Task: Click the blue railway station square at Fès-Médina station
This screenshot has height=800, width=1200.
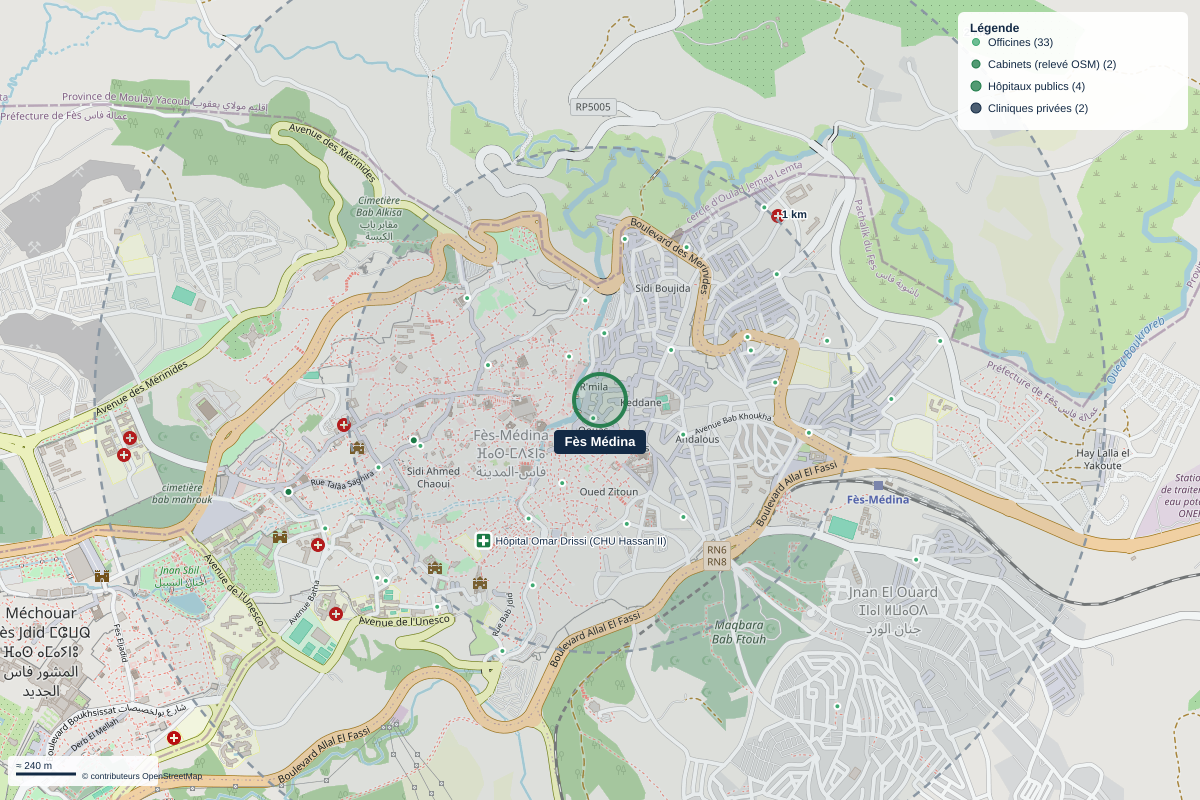Action: click(x=878, y=485)
